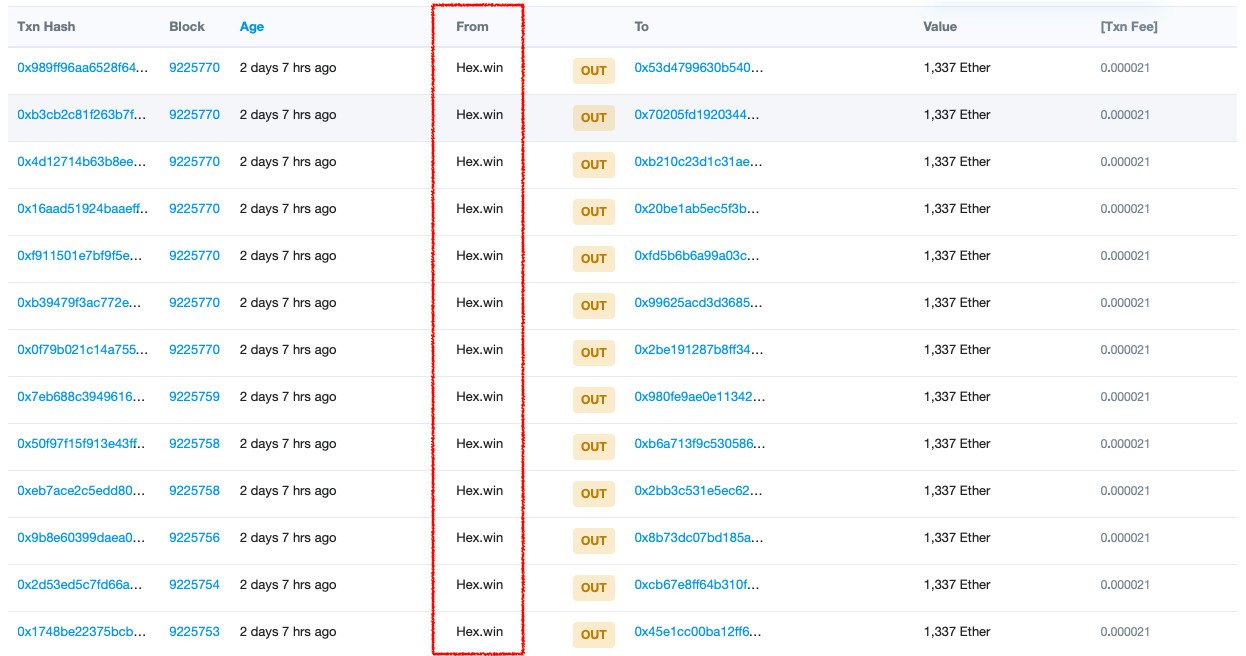Click OUT badge in the 0x989ff96 row
The image size is (1246, 656).
pos(594,71)
